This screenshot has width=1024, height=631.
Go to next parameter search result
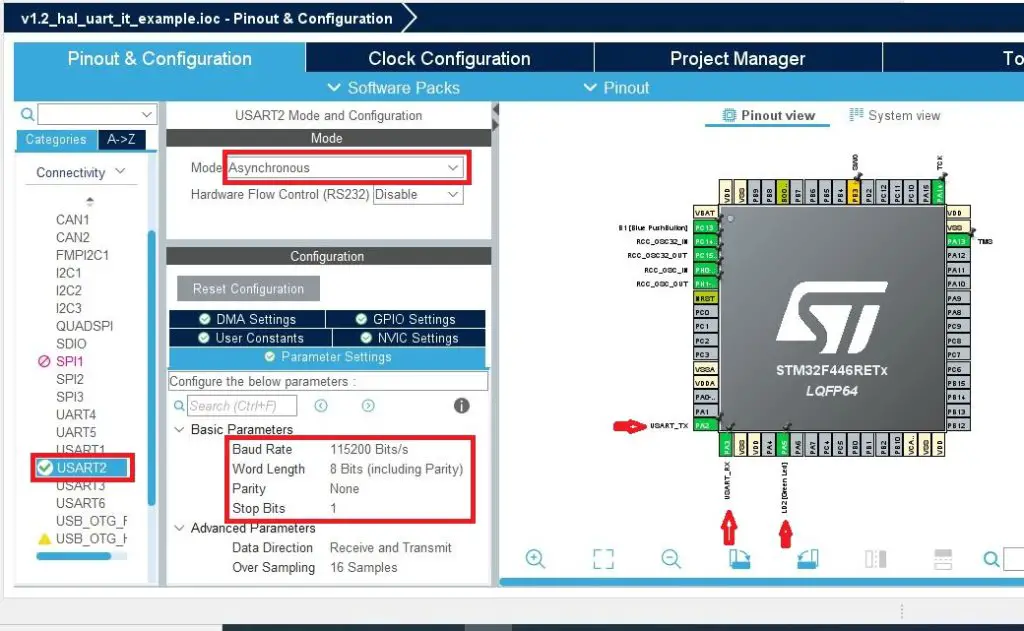pyautogui.click(x=368, y=406)
